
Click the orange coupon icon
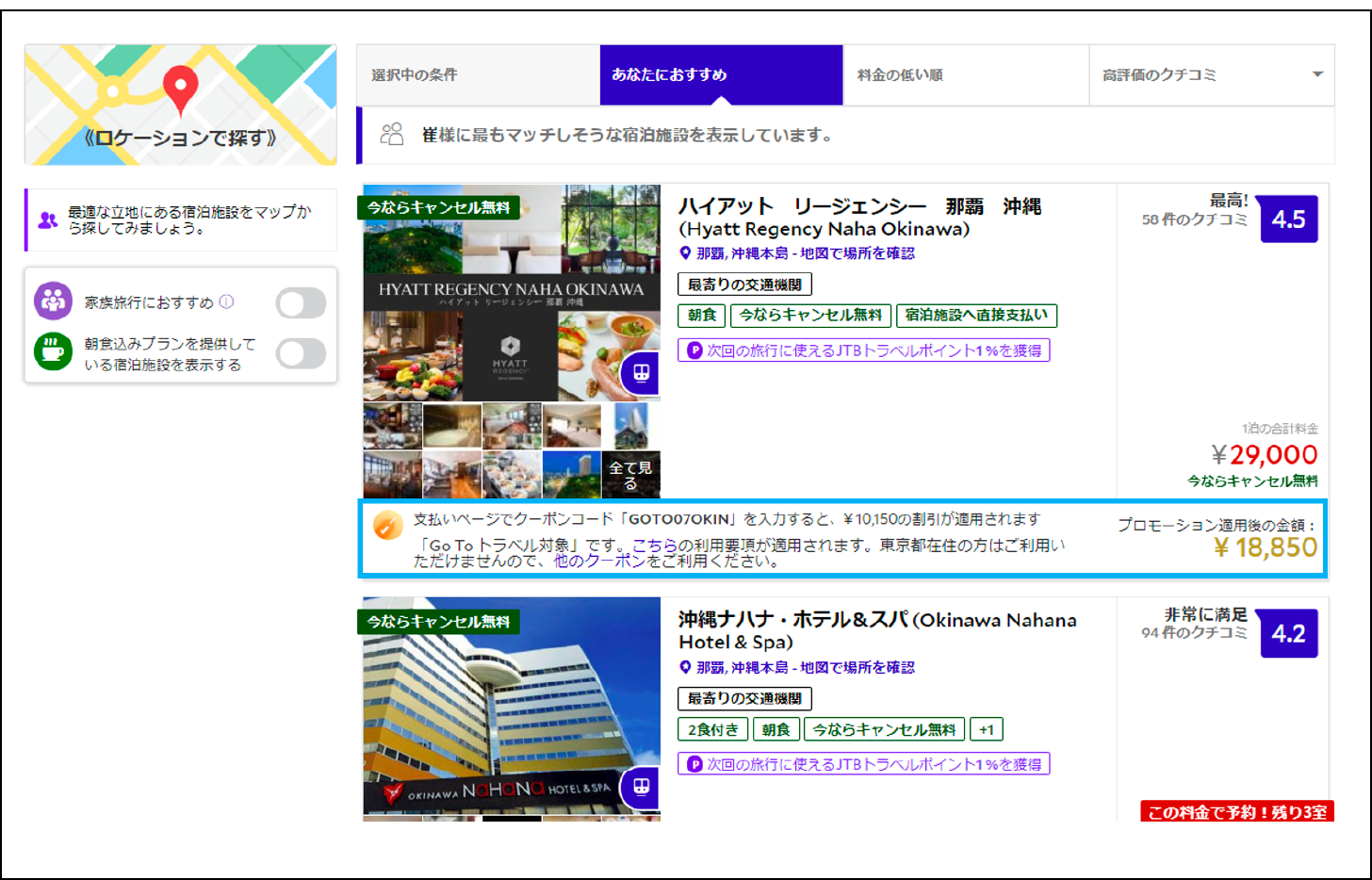387,525
